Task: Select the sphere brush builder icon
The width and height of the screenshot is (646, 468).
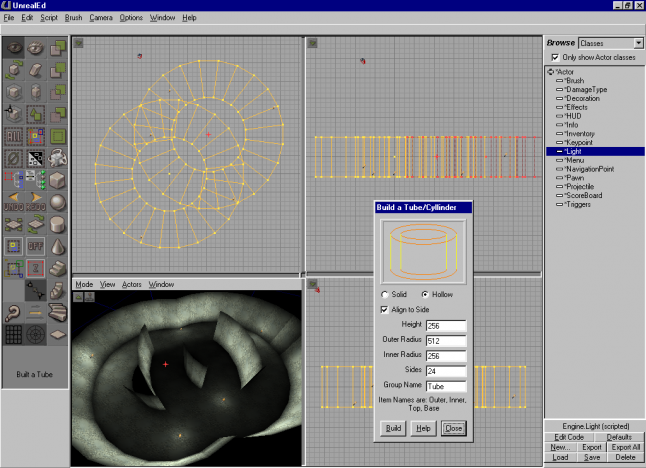Action: pyautogui.click(x=59, y=204)
